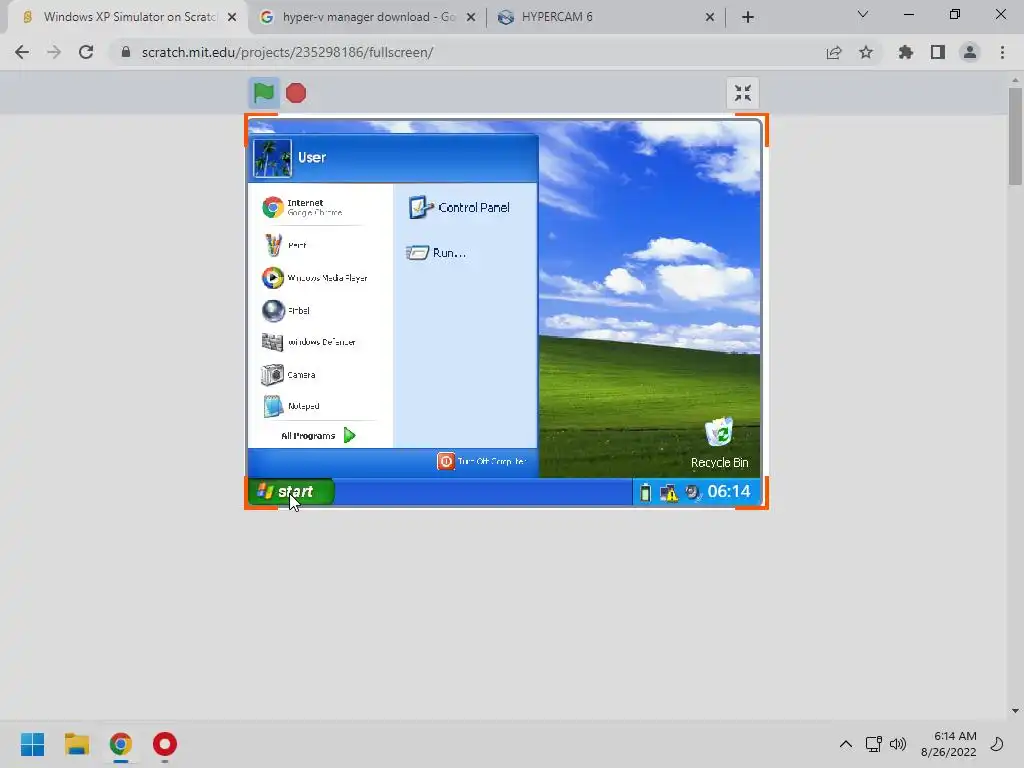Open Chrome profile avatar

click(970, 52)
